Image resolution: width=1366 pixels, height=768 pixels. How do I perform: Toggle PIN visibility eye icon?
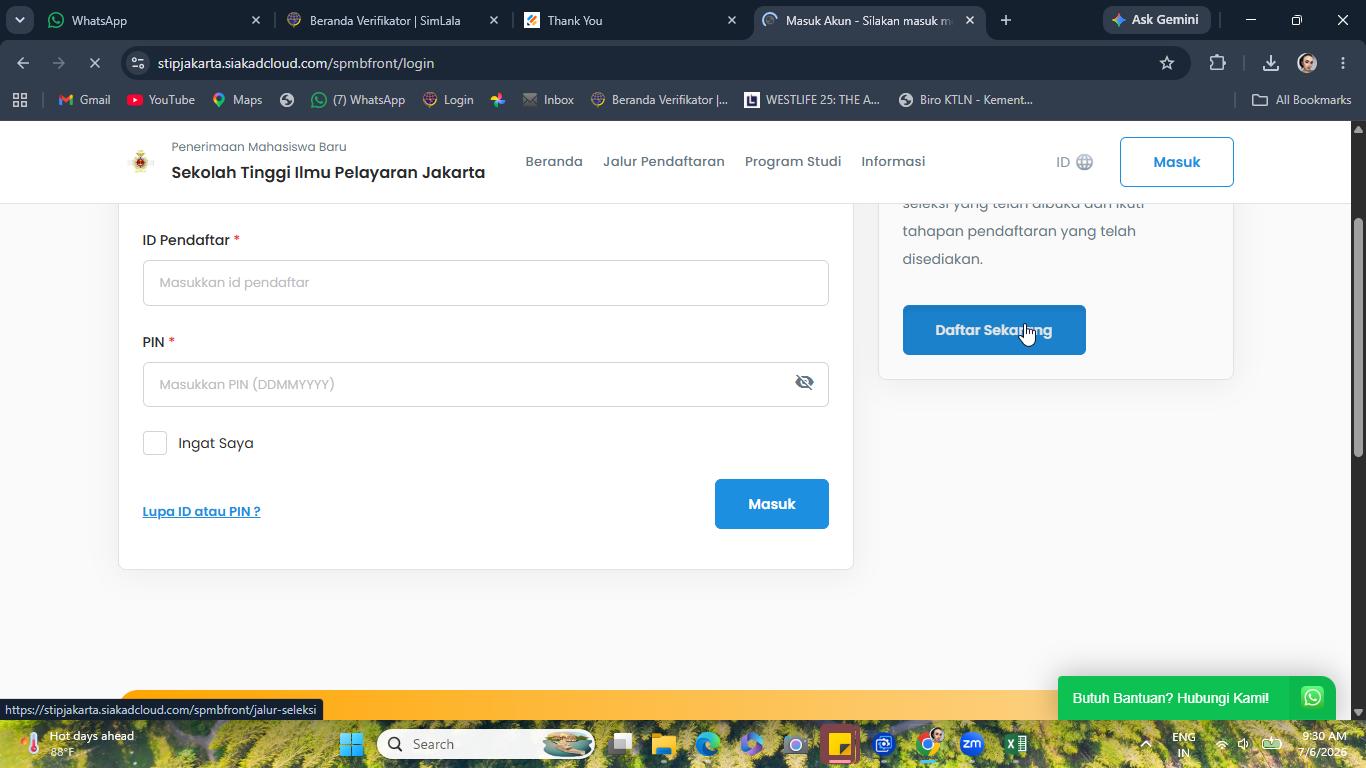coord(804,383)
